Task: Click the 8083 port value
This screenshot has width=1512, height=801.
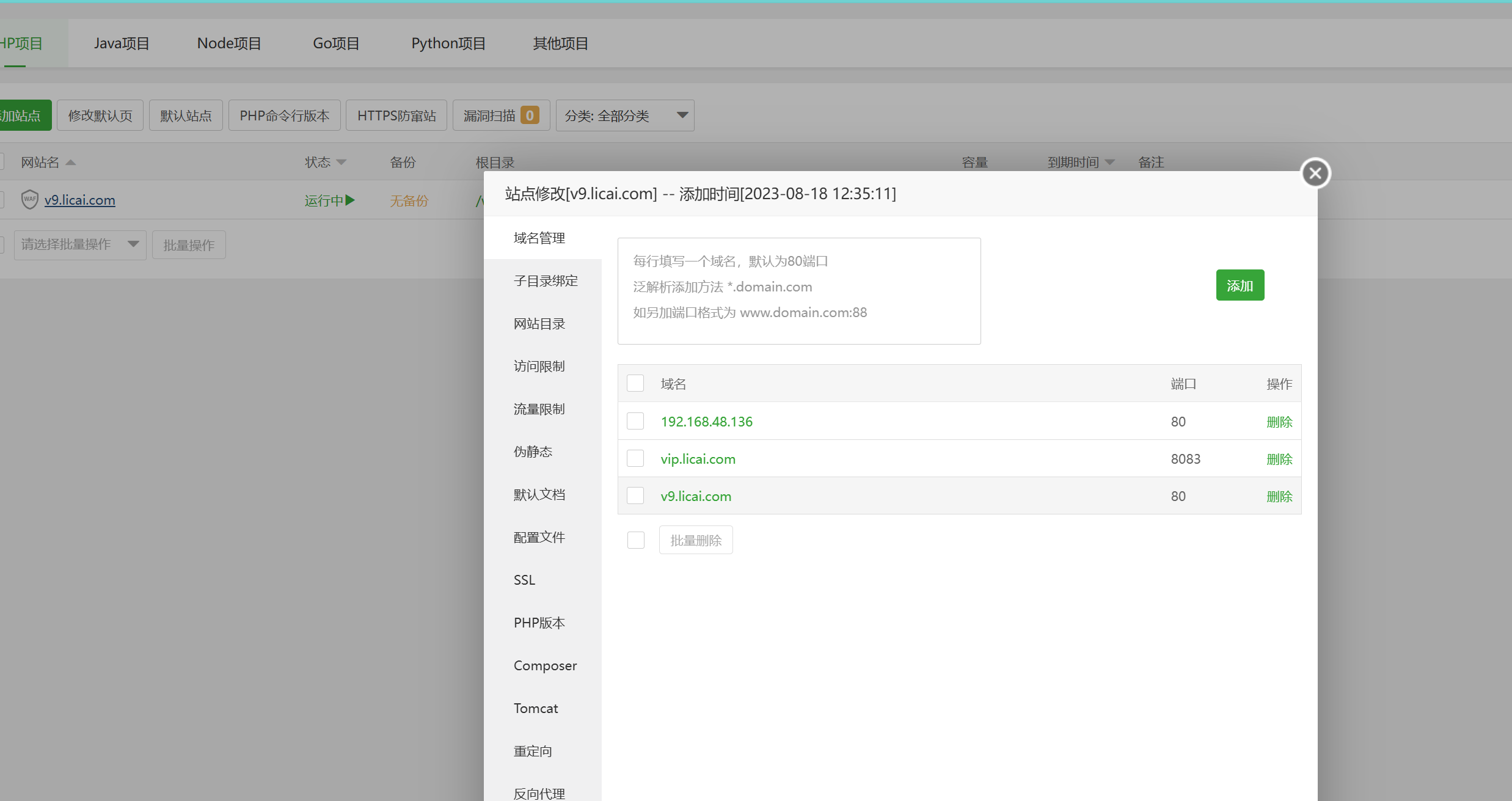Action: coord(1186,459)
